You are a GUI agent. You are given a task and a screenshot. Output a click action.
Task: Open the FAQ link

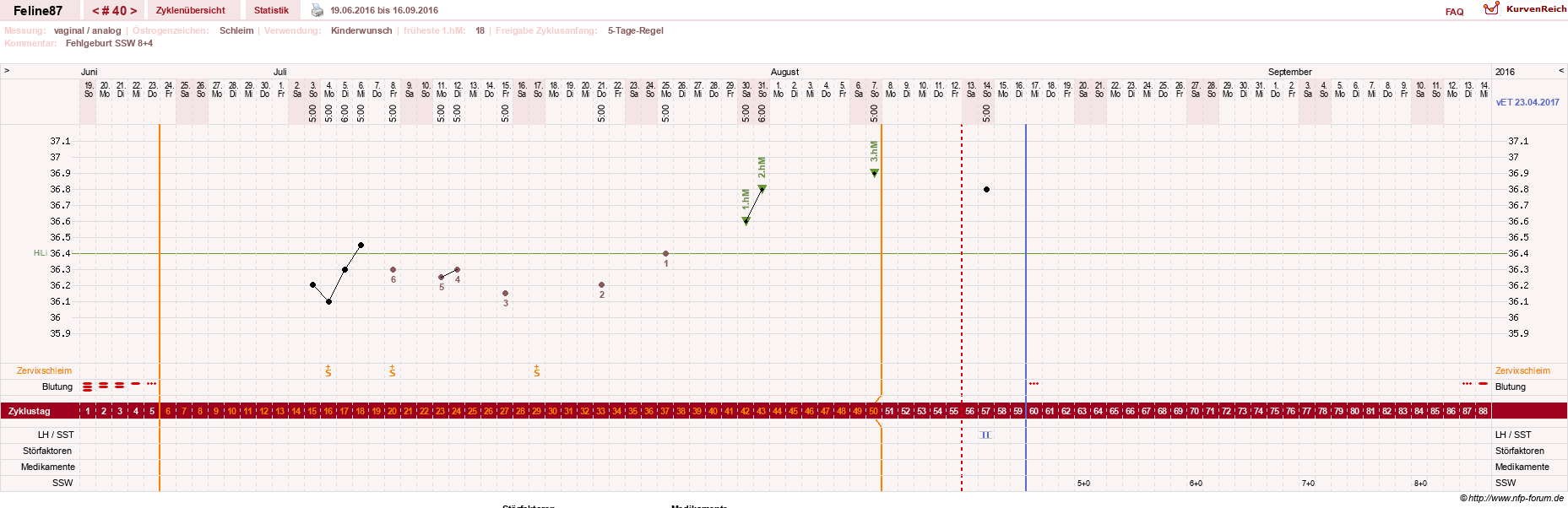[1454, 12]
